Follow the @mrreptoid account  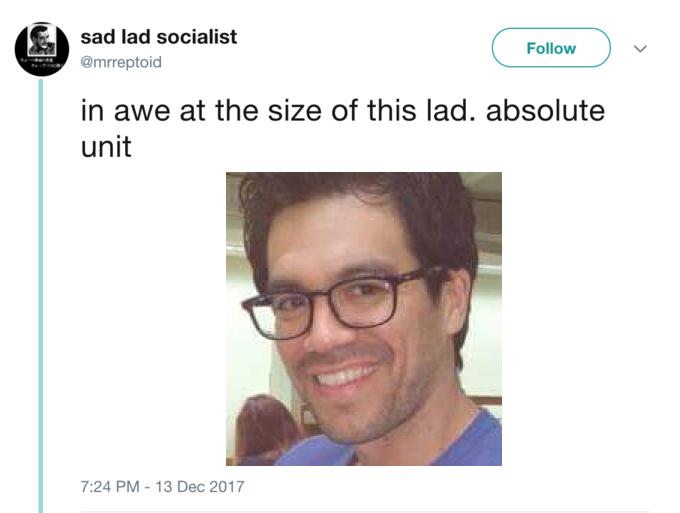(551, 48)
